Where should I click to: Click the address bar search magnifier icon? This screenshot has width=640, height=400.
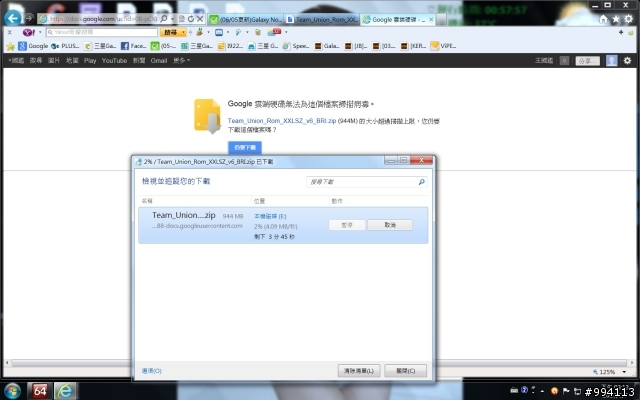click(x=164, y=19)
